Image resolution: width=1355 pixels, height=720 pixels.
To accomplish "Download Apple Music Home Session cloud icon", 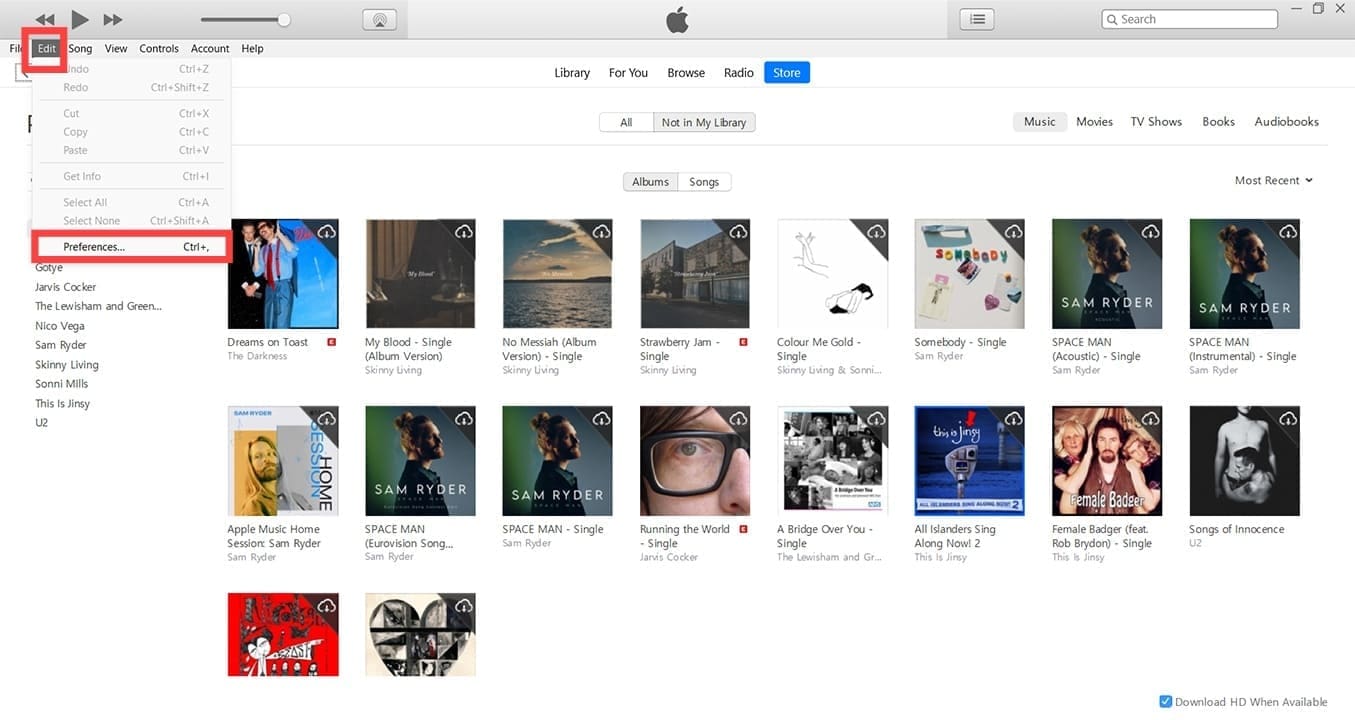I will [x=326, y=419].
